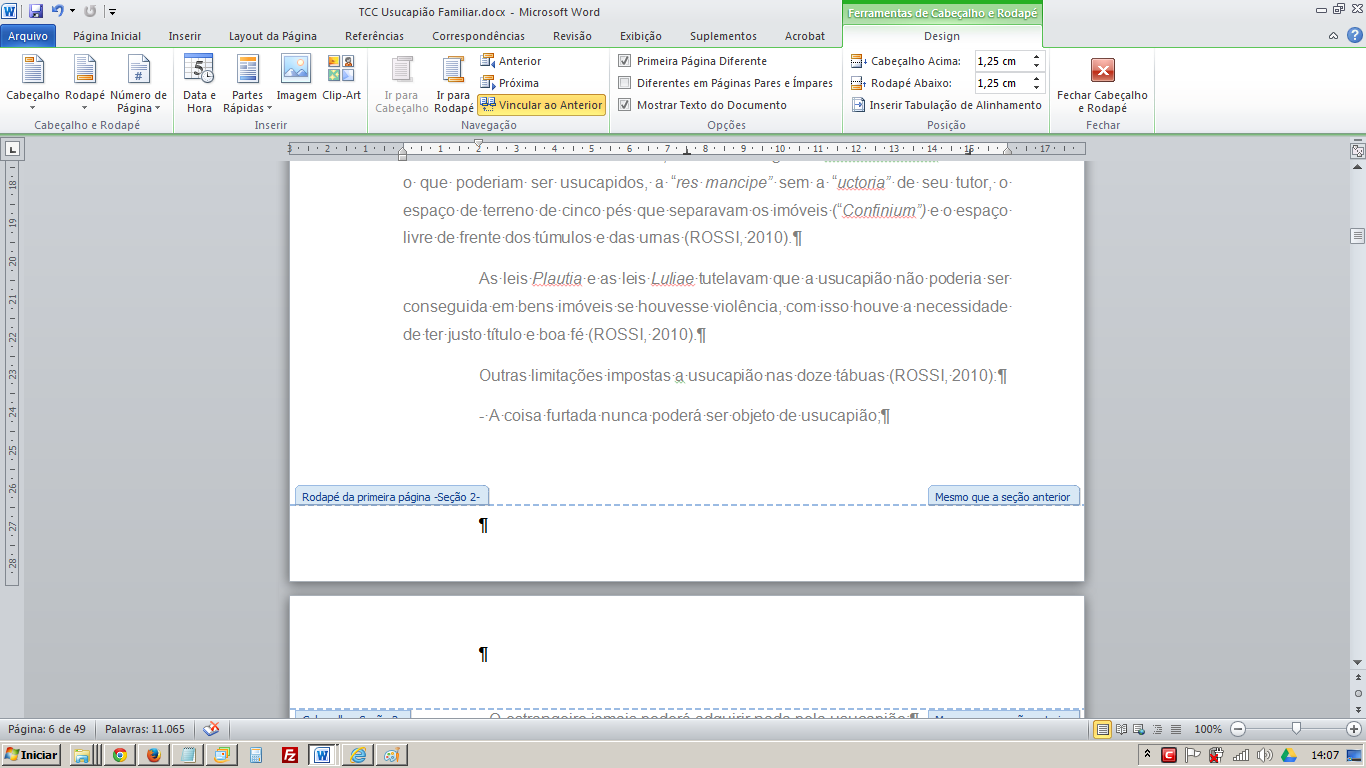Click the tab selector at ruler corner
The width and height of the screenshot is (1366, 768).
(x=12, y=149)
